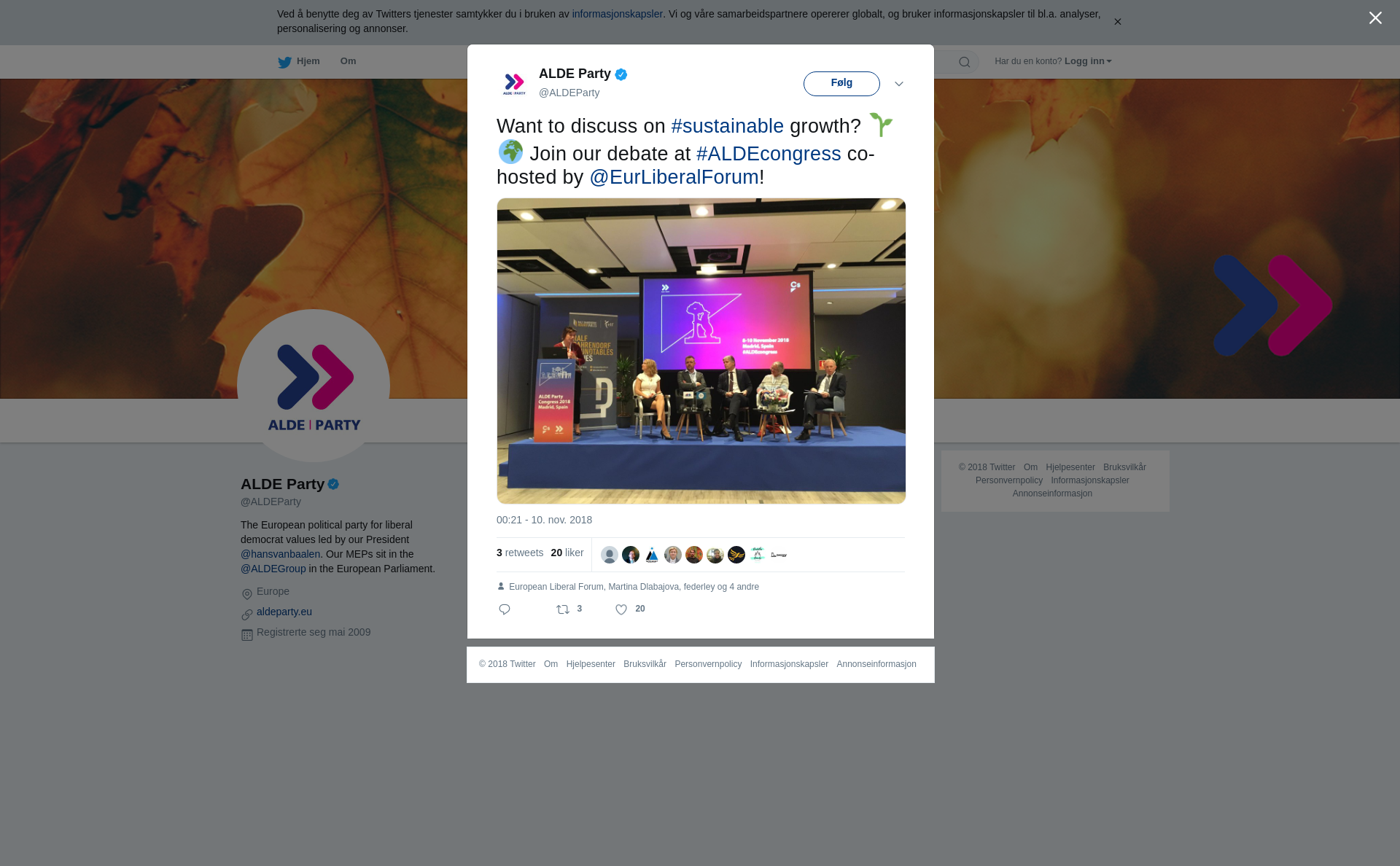Open Personvernpolicy in the overlay footer

pos(708,664)
